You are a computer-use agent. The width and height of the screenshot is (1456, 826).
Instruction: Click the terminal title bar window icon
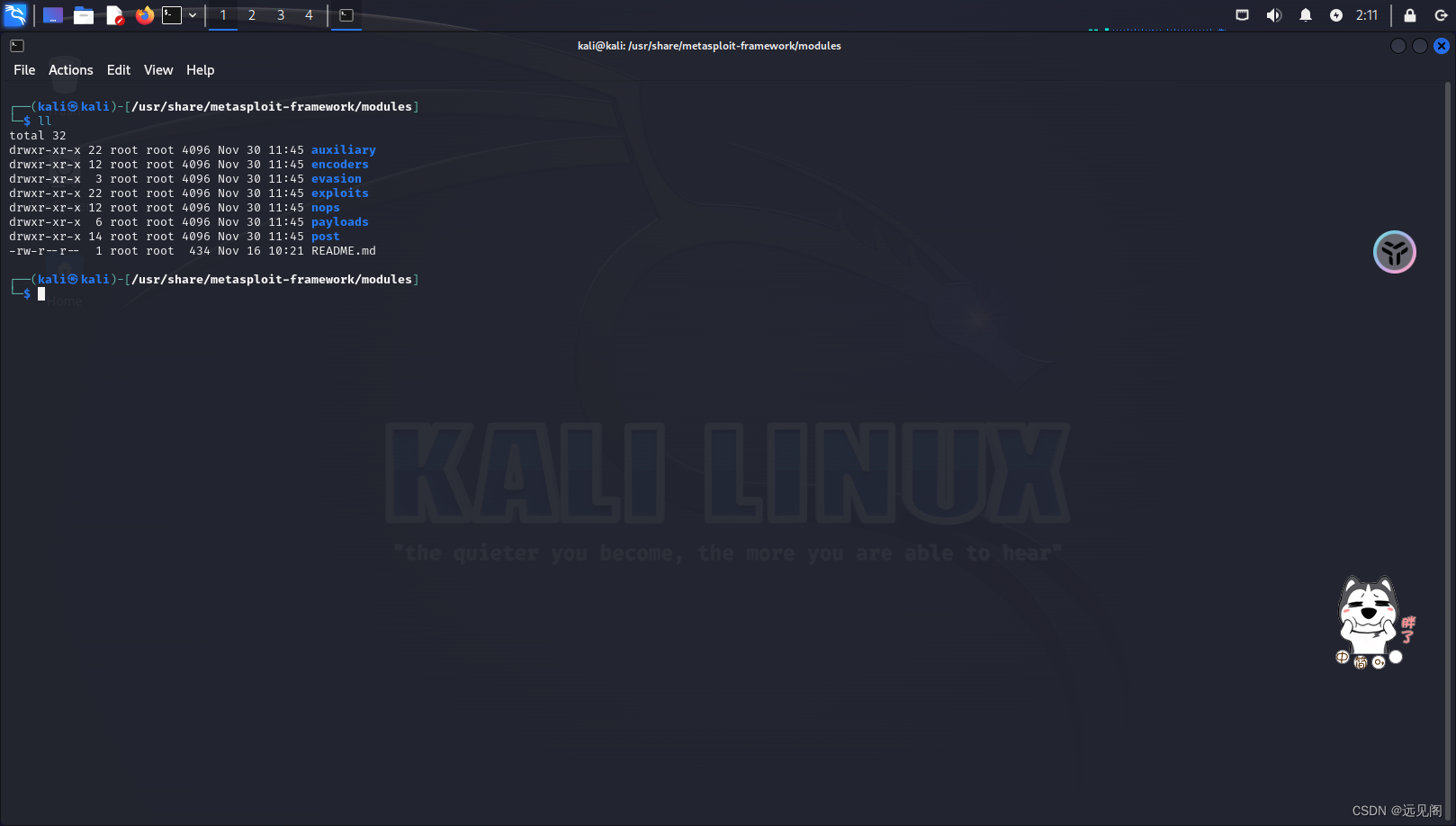(x=17, y=46)
